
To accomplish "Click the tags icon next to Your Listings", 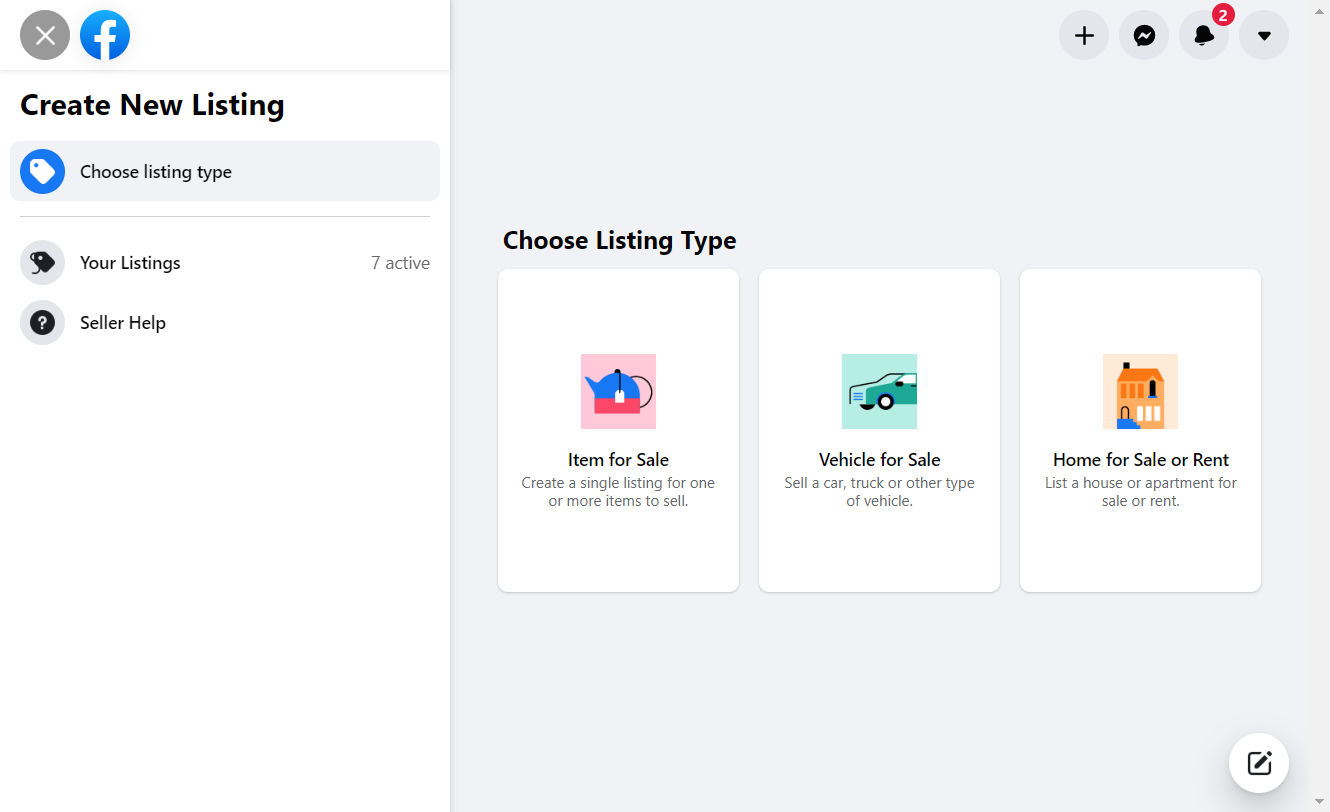I will (x=42, y=262).
